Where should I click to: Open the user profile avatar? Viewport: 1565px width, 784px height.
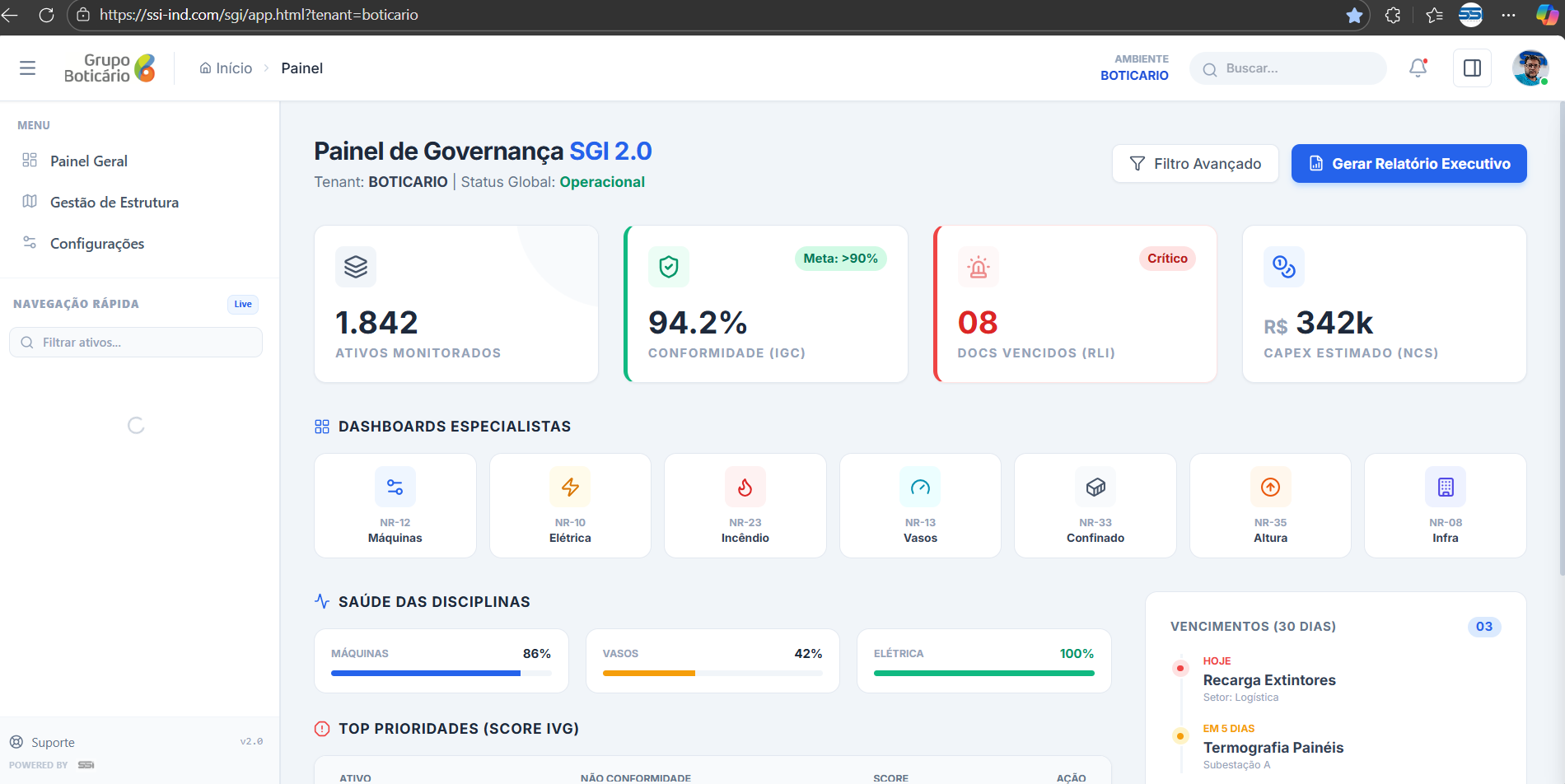pyautogui.click(x=1530, y=68)
